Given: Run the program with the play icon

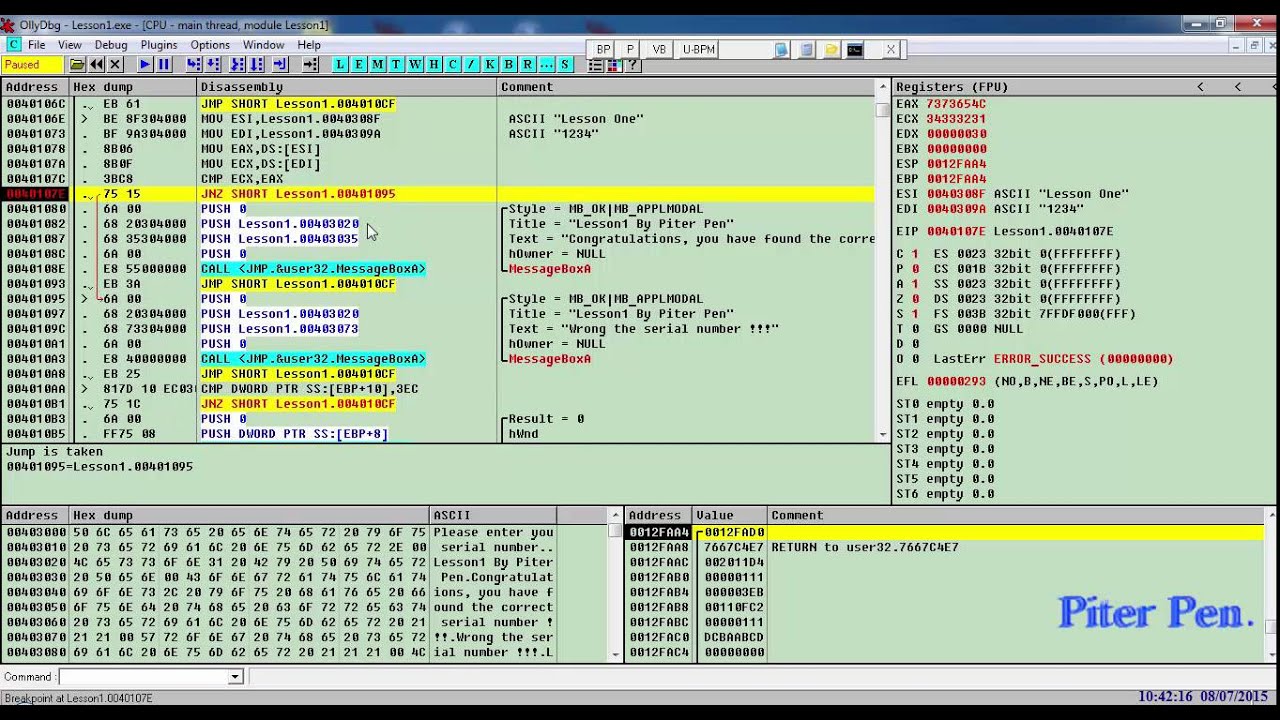Looking at the screenshot, I should point(145,64).
